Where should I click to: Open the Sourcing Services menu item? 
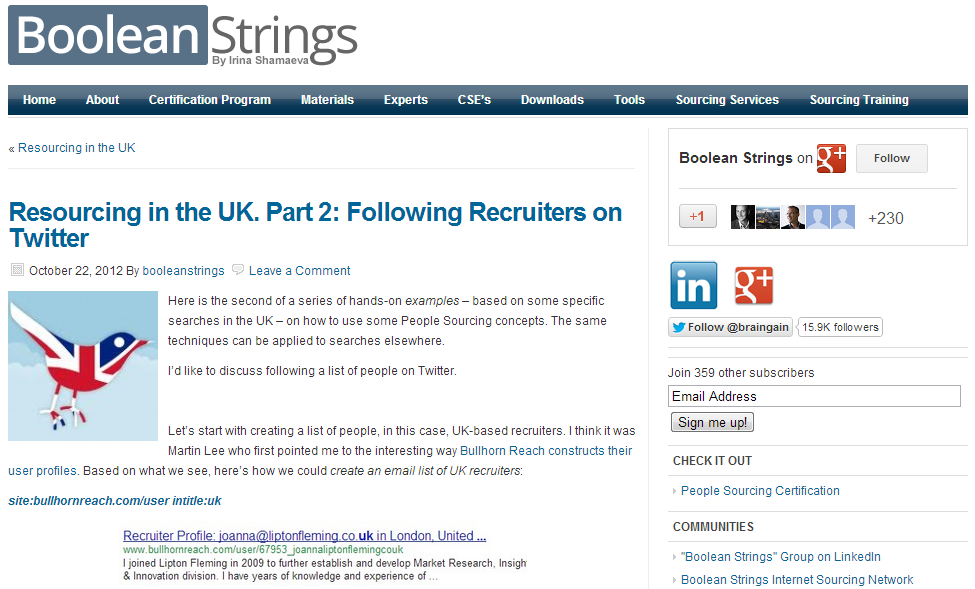[x=727, y=100]
